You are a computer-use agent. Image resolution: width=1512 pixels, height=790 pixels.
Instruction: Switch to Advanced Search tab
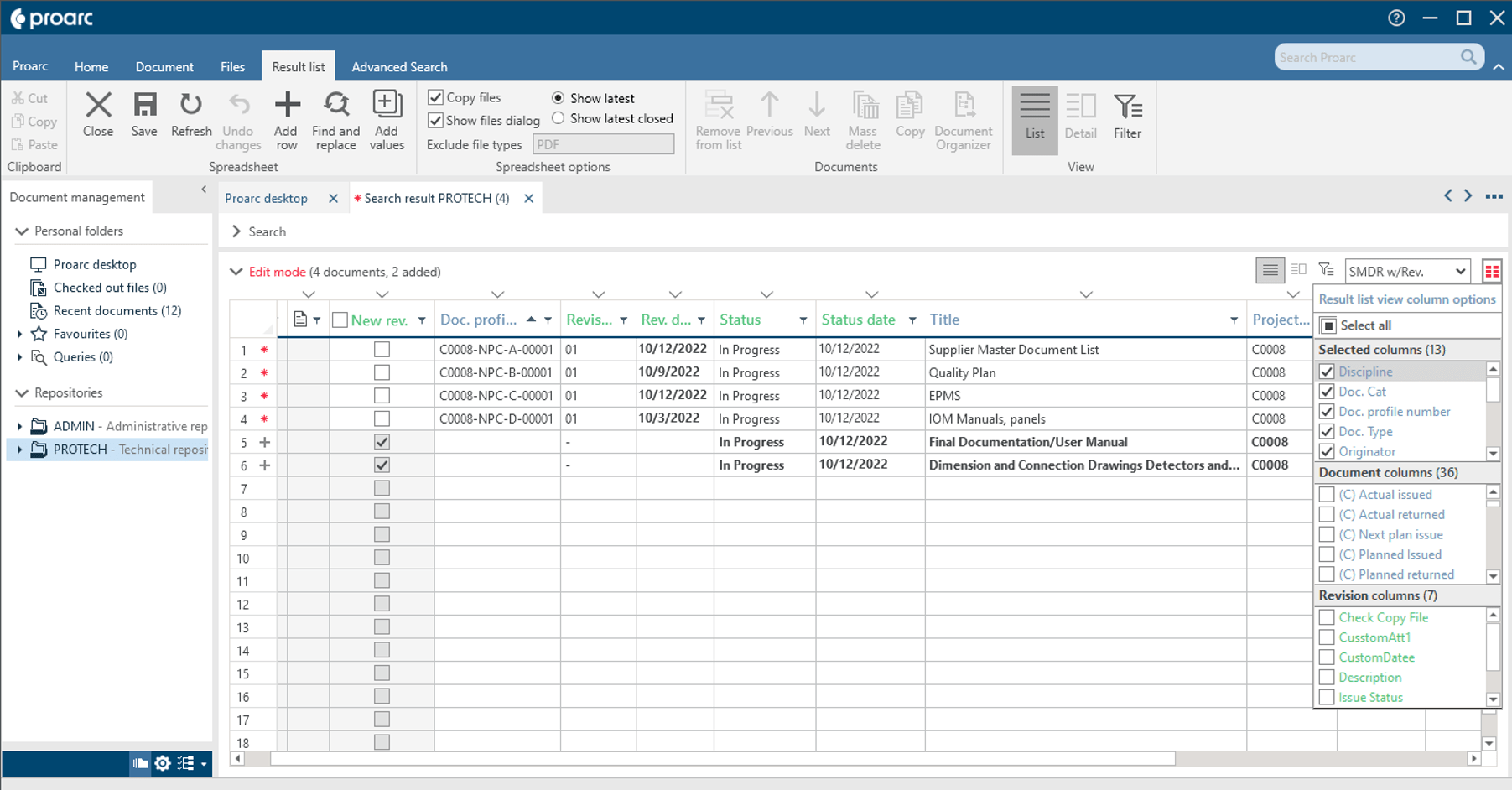[399, 66]
